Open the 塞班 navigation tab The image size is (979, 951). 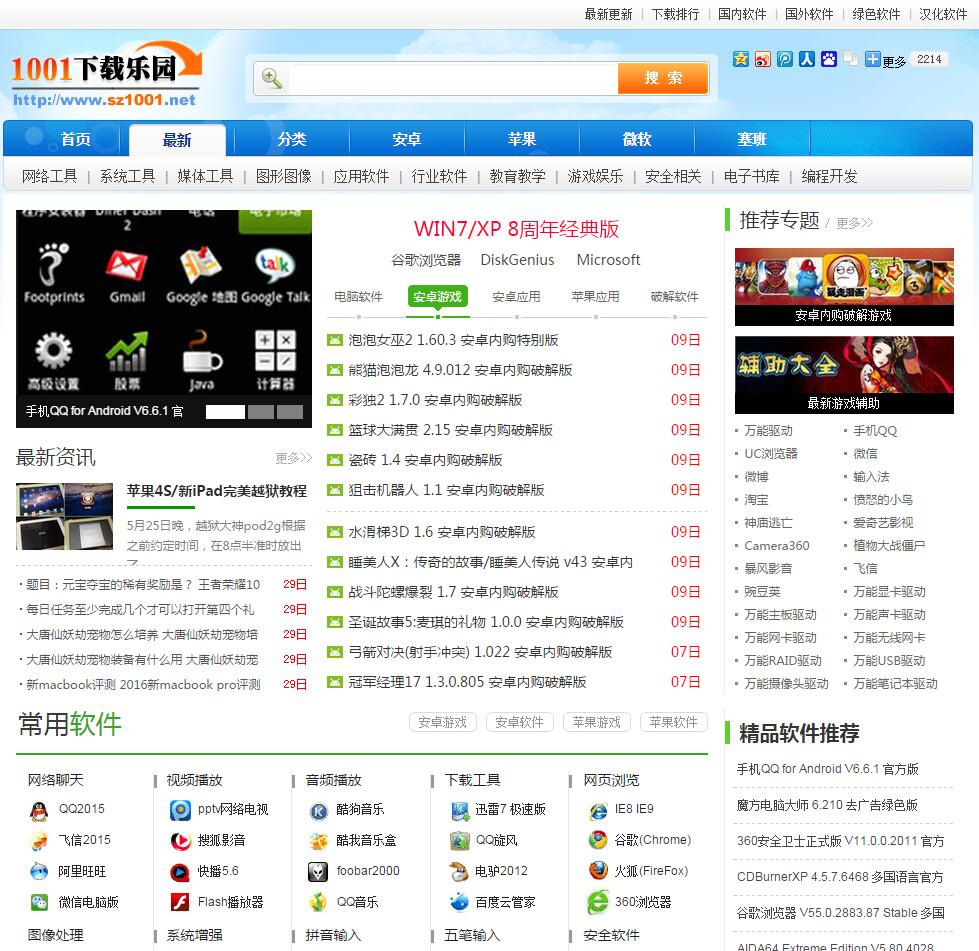click(x=751, y=139)
